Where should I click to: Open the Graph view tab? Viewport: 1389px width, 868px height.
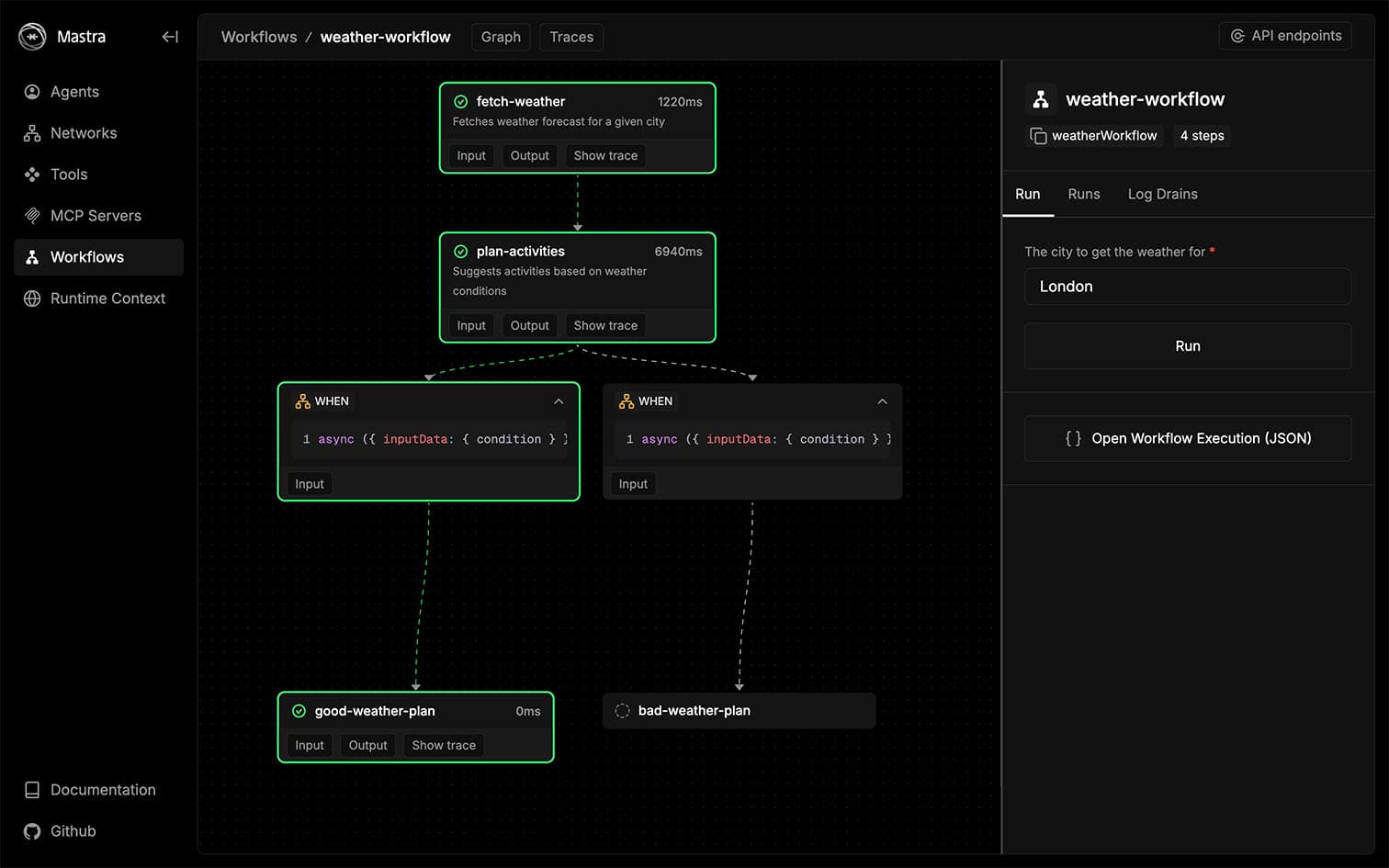pyautogui.click(x=501, y=37)
